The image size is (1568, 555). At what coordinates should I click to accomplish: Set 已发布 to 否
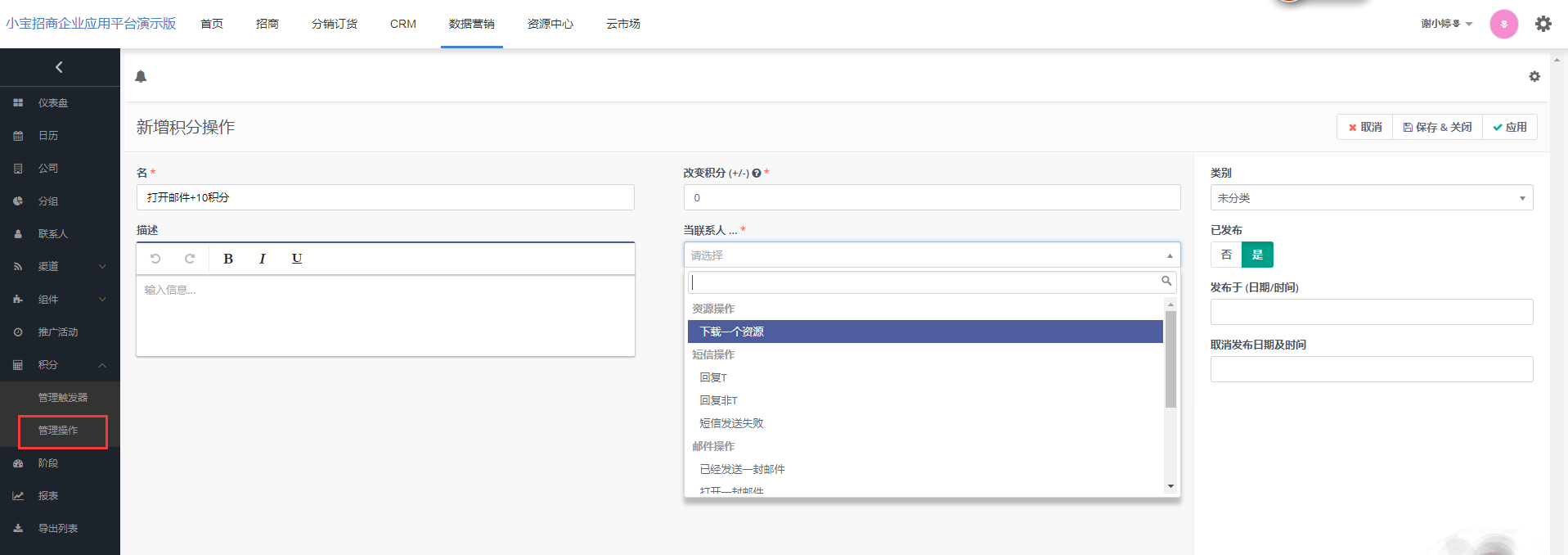point(1226,255)
